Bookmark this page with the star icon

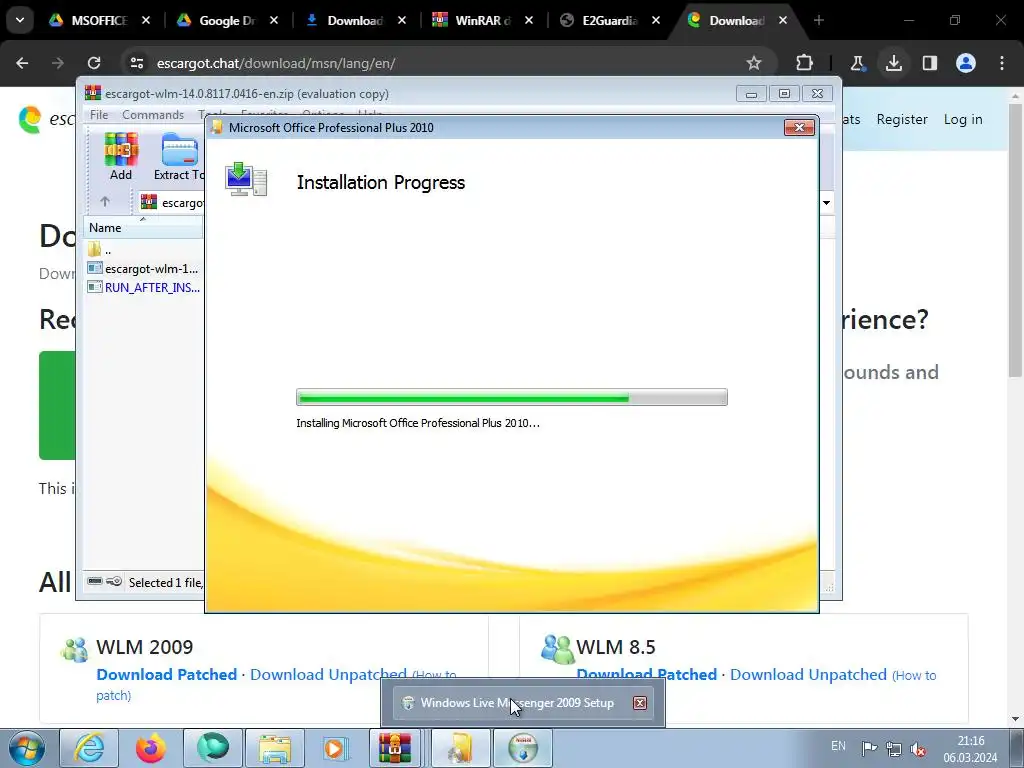point(754,63)
